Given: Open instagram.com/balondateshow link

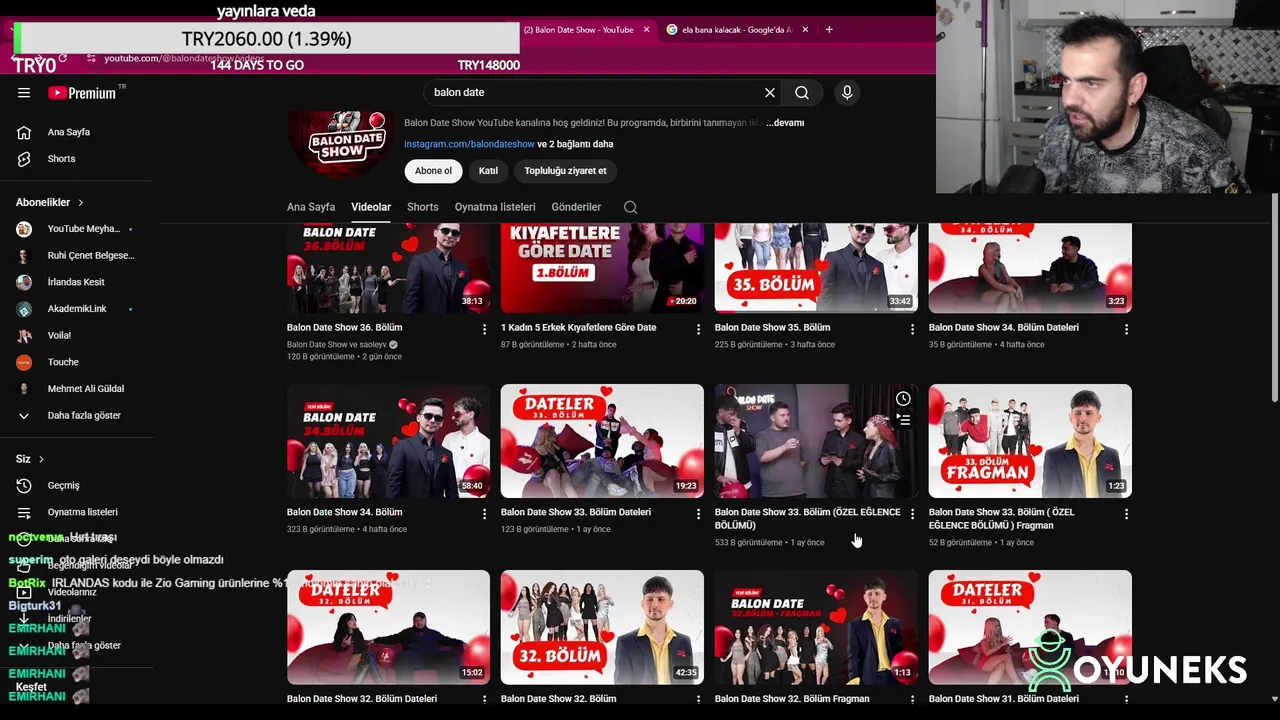Looking at the screenshot, I should click(469, 144).
